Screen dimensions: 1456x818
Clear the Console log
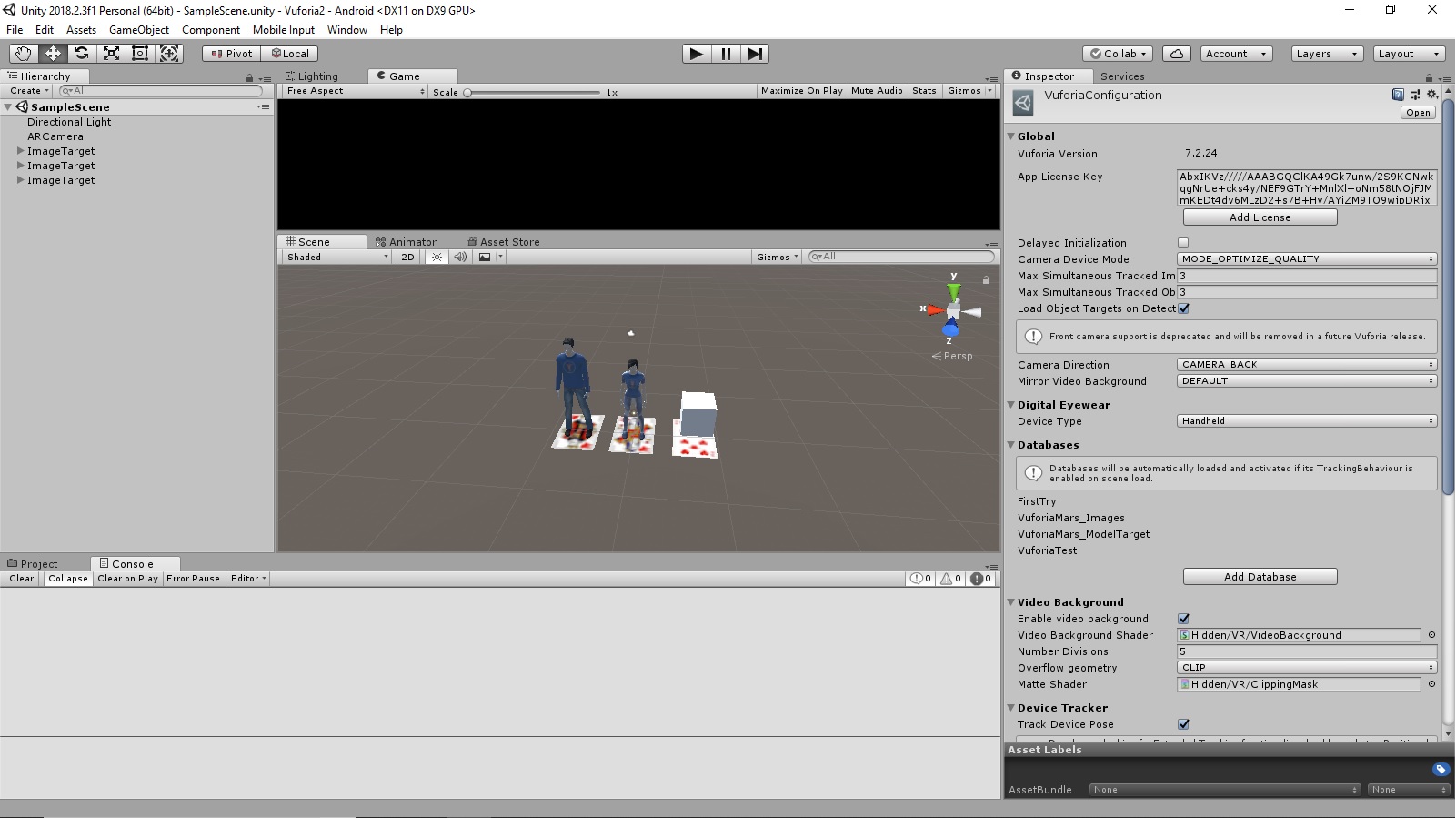point(22,579)
